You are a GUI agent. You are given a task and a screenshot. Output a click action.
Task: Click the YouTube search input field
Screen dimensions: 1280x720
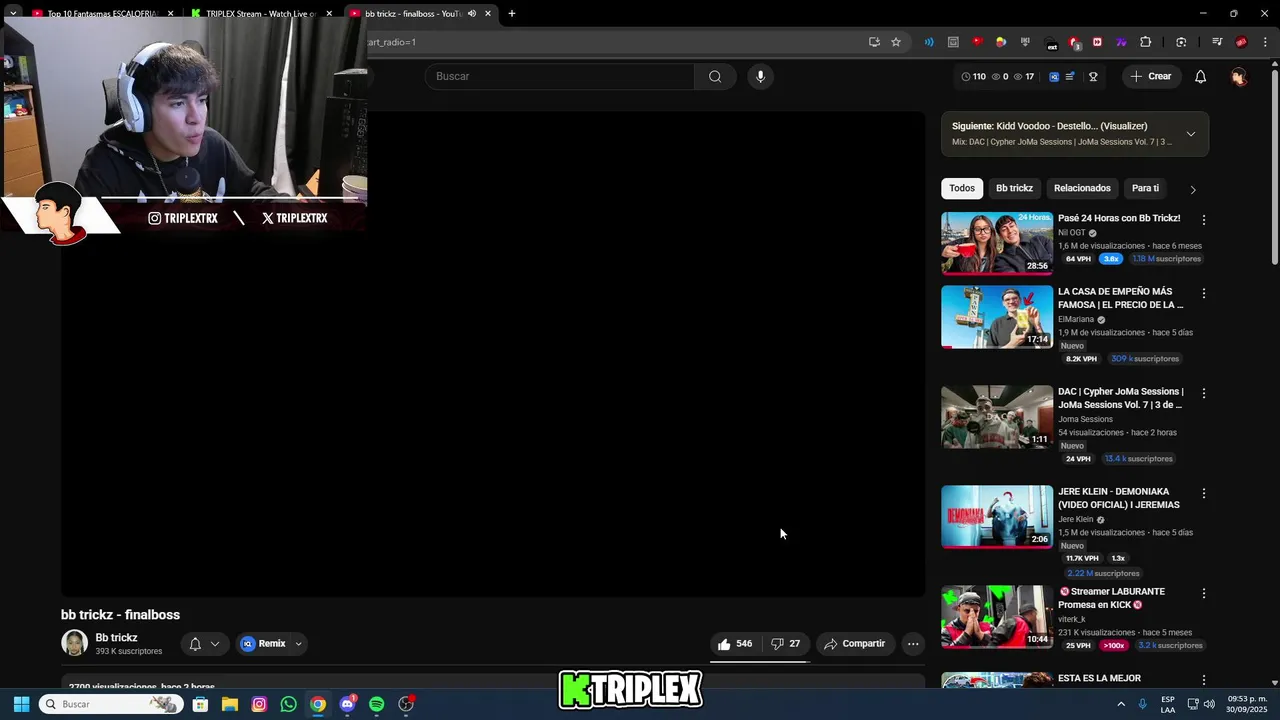[560, 77]
